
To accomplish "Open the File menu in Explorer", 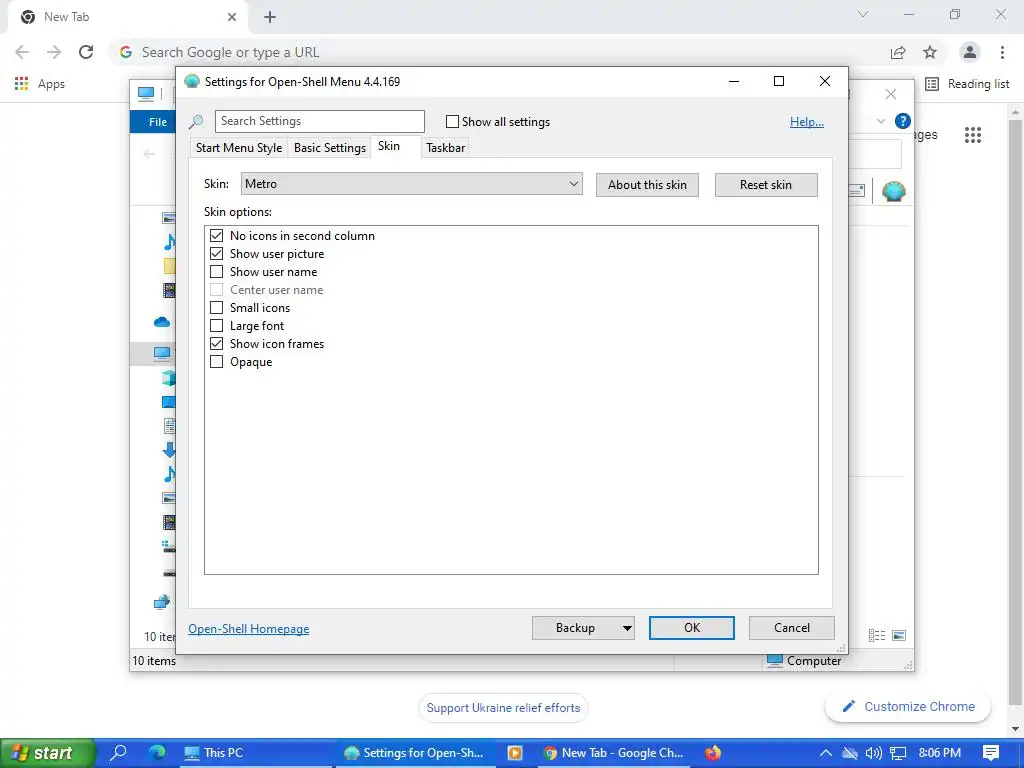I will pos(157,122).
